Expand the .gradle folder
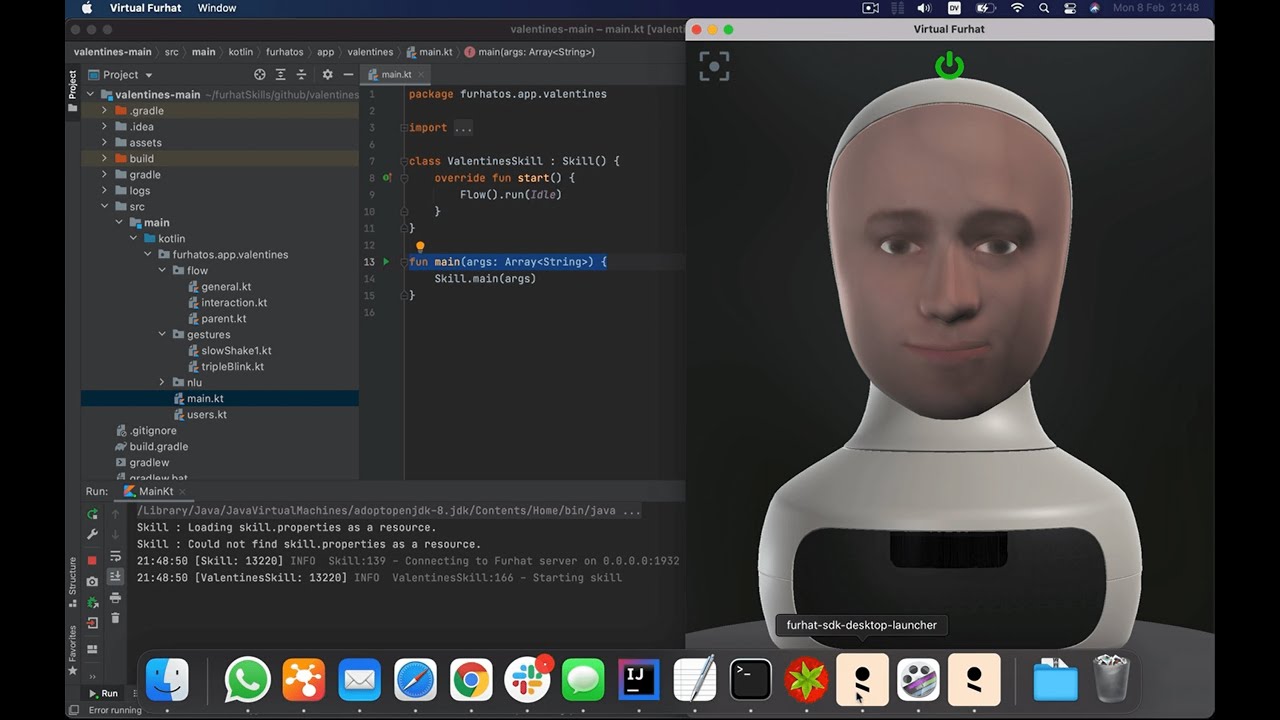1280x720 pixels. point(104,111)
